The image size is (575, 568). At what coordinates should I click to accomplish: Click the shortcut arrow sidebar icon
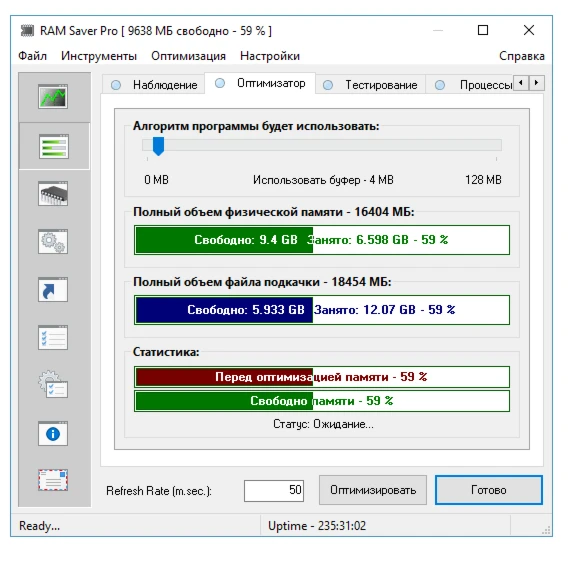coord(53,290)
